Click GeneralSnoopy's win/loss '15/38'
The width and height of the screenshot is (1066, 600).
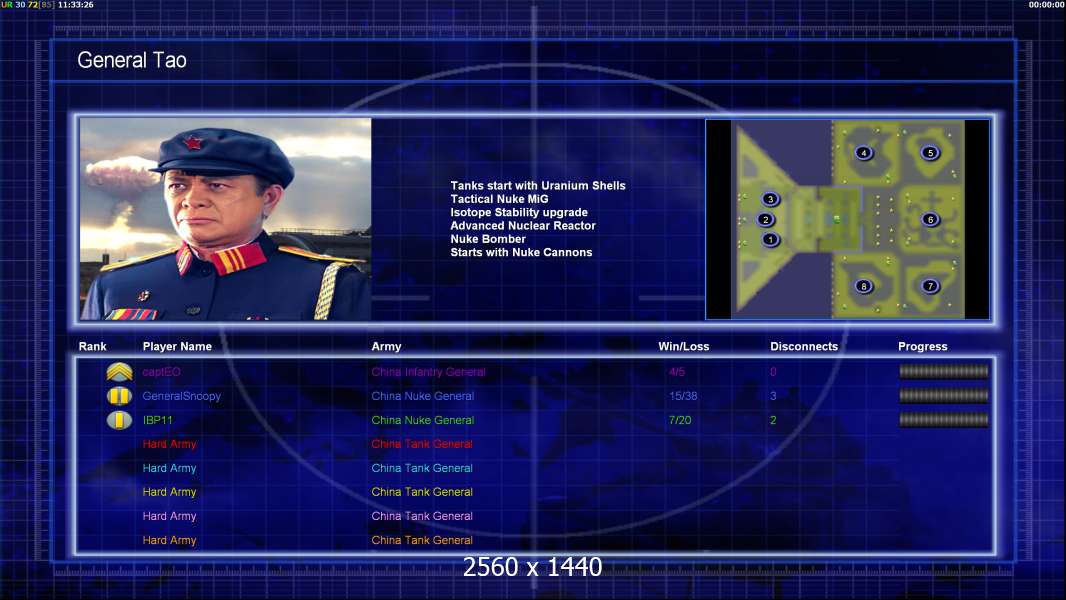(x=683, y=396)
